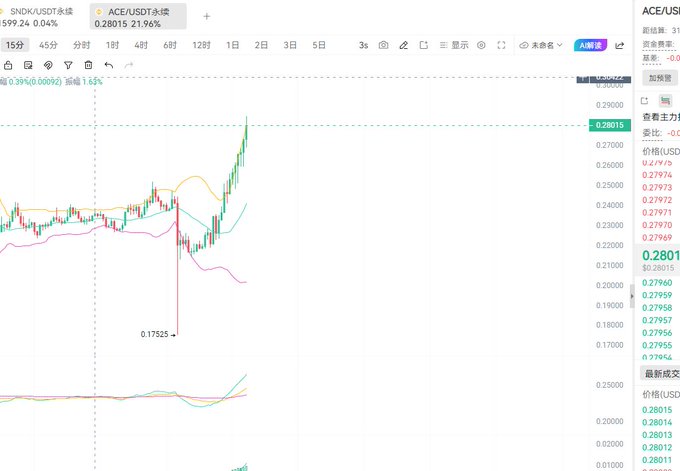Click recent trade price 0.28014
The height and width of the screenshot is (471, 680).
(657, 422)
